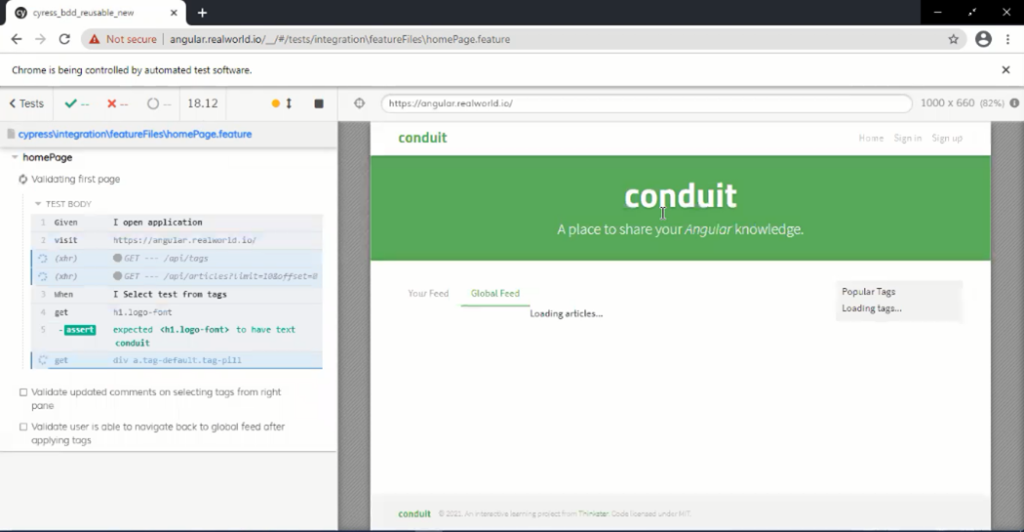Select the get h1.logo-font command

(176, 312)
